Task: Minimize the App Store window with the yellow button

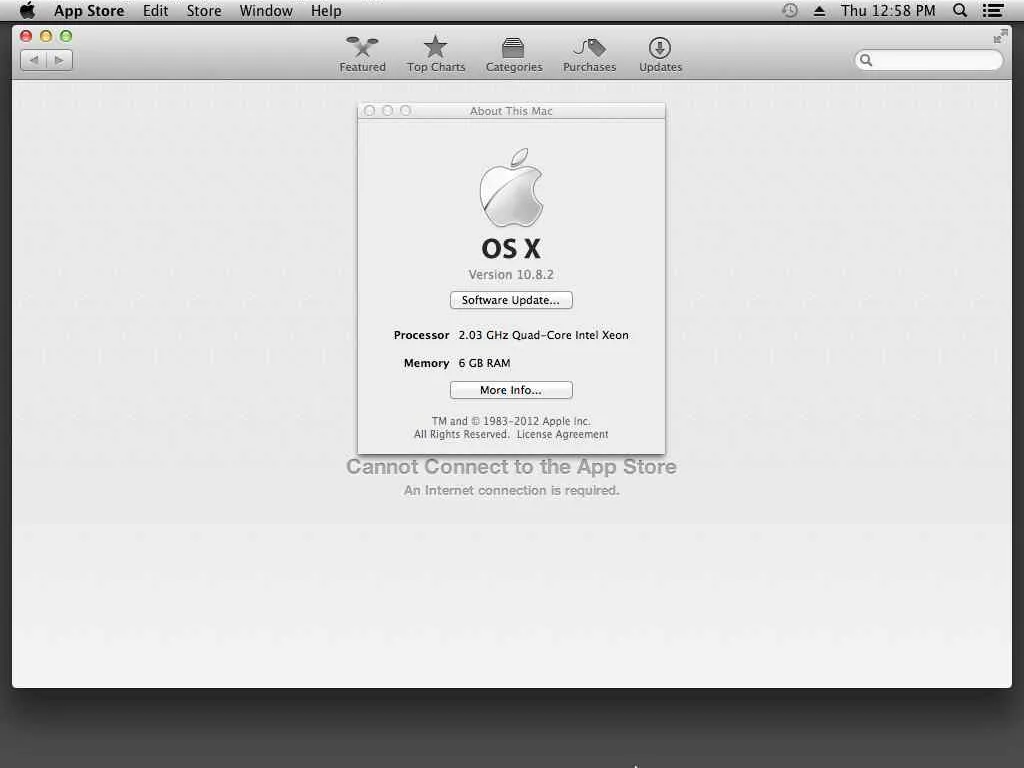Action: point(46,36)
